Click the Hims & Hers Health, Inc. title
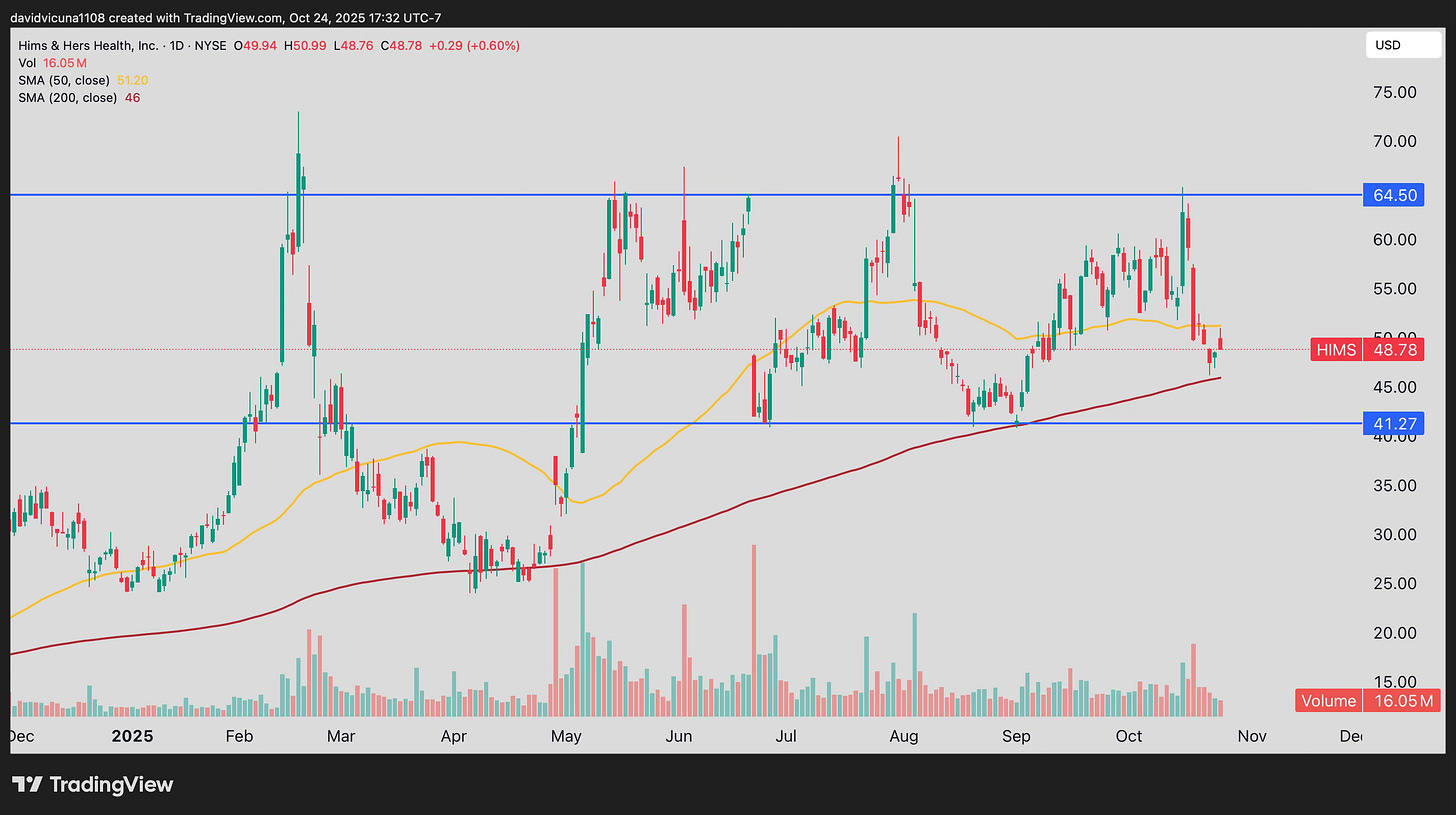1456x815 pixels. 88,46
